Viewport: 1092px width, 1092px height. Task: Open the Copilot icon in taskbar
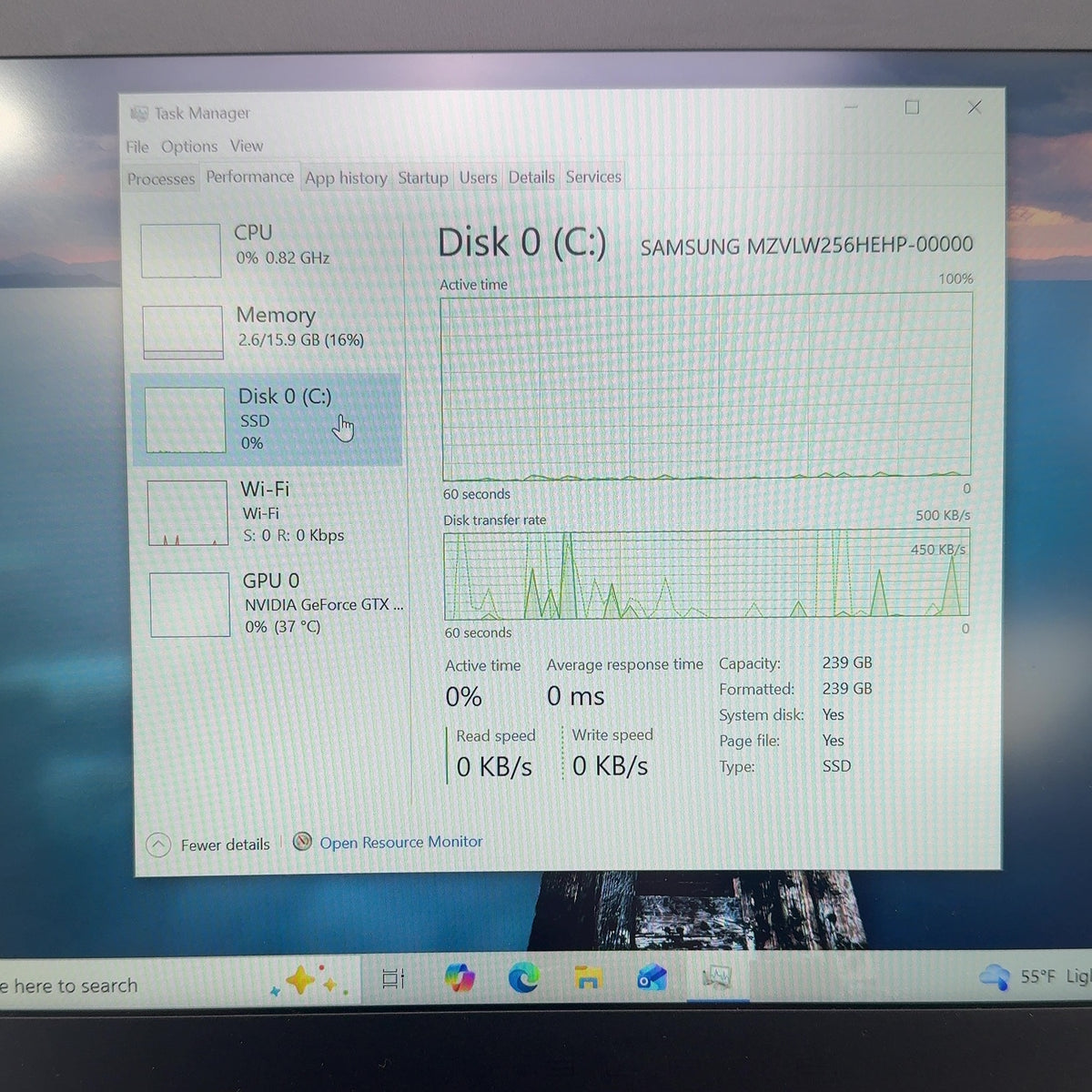coord(460,978)
